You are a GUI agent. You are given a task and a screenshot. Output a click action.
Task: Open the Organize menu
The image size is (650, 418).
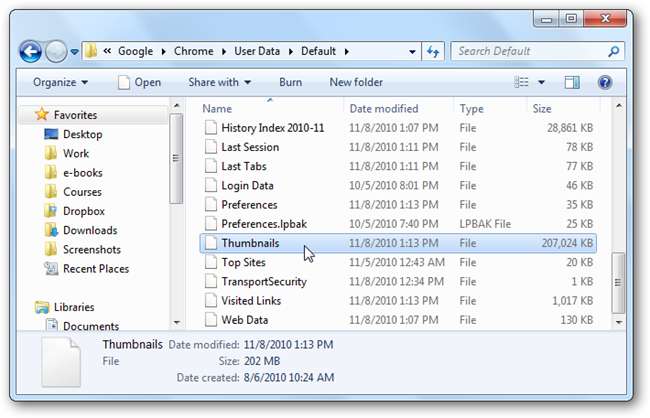pyautogui.click(x=61, y=82)
